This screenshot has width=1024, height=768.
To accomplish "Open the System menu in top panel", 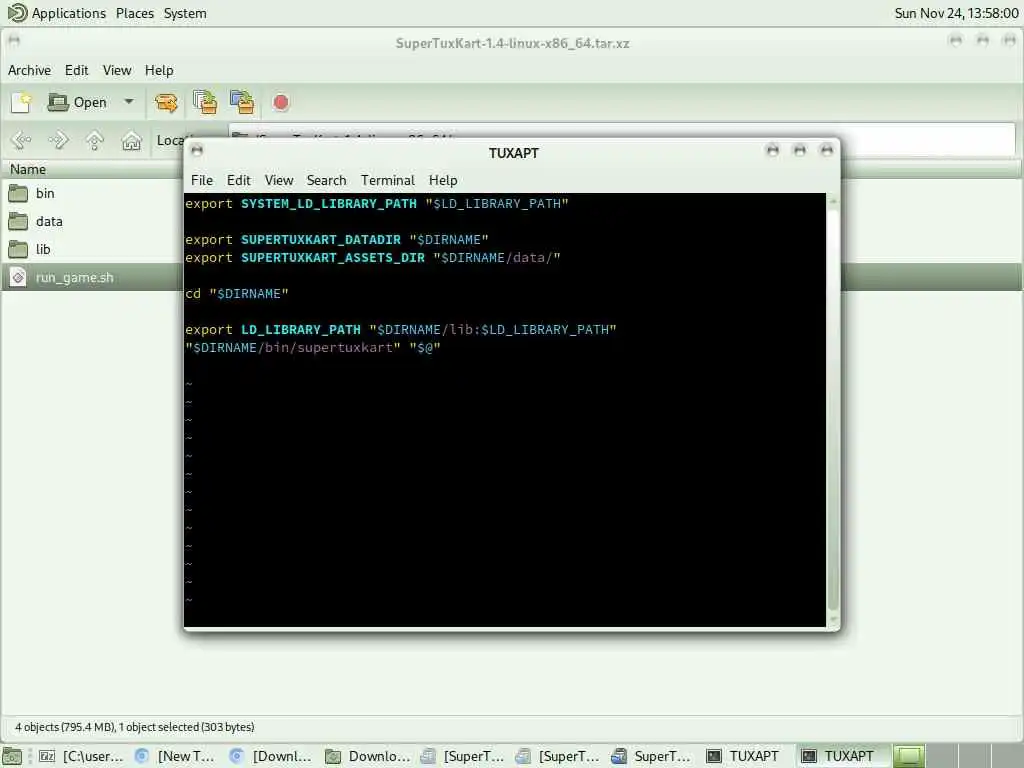I will click(185, 13).
